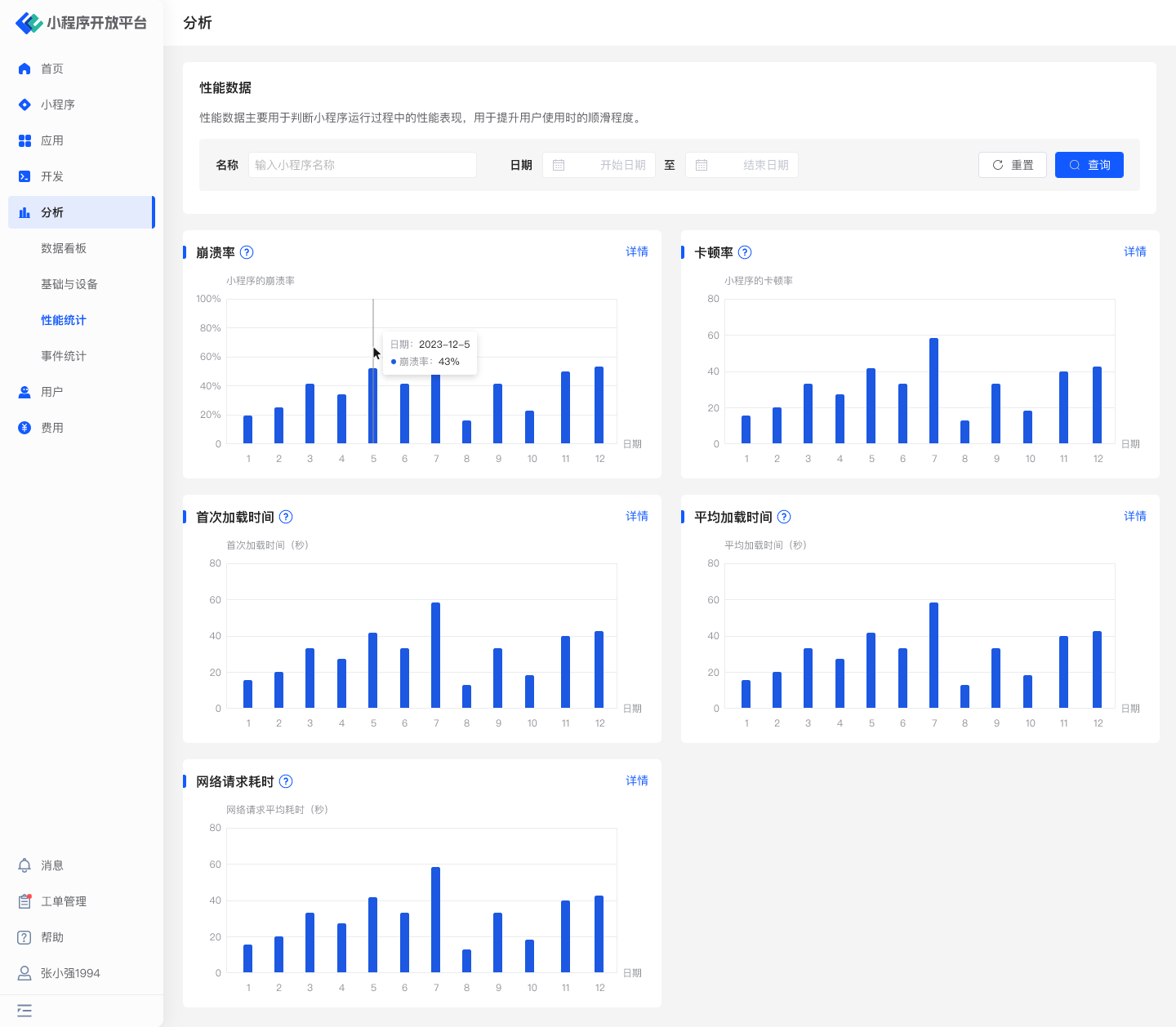
Task: Open 详情 link for 卡顿率 chart
Action: [1134, 251]
